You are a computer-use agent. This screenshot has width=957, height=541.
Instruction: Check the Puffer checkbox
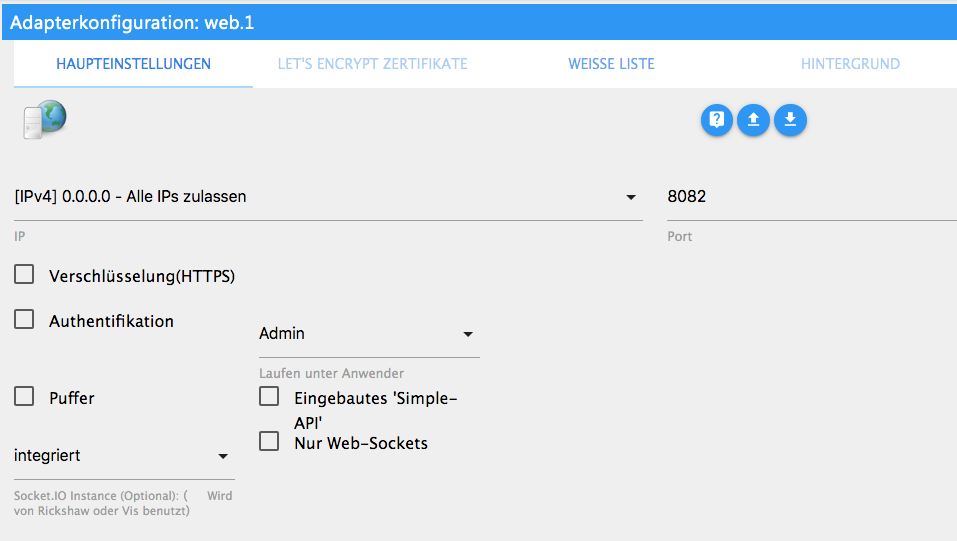24,396
